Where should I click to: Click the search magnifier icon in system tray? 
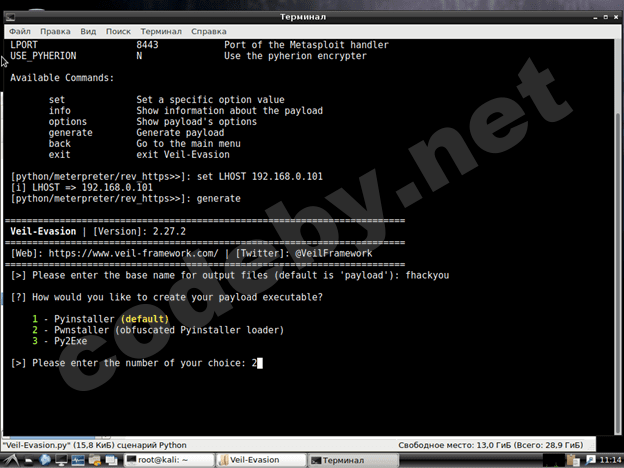590,460
